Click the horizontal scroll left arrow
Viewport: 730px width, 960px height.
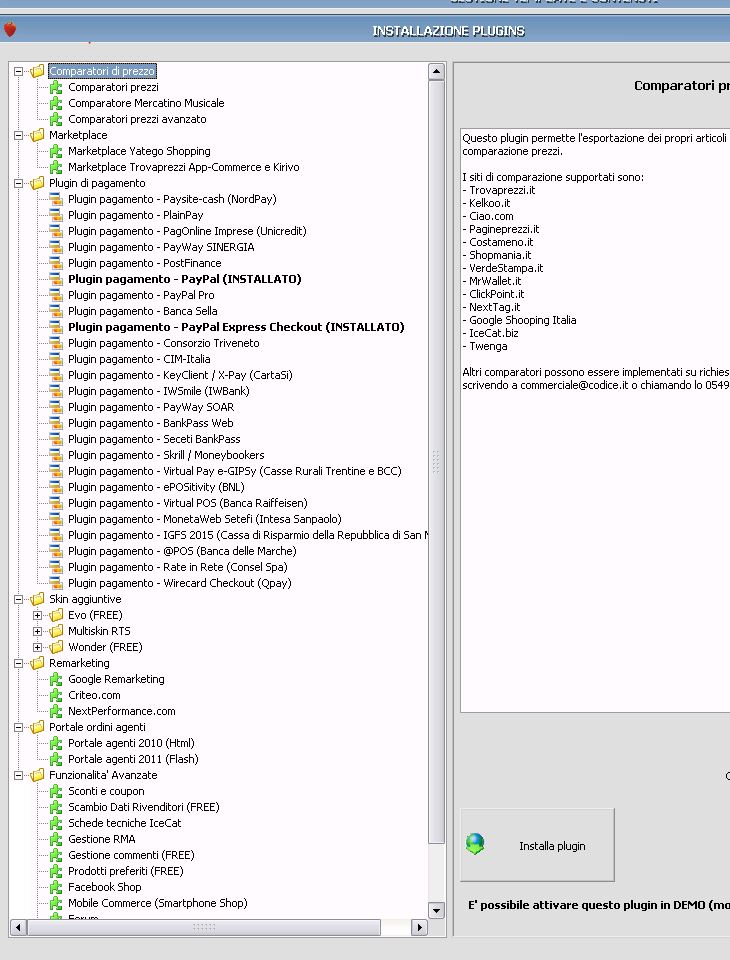(18, 927)
